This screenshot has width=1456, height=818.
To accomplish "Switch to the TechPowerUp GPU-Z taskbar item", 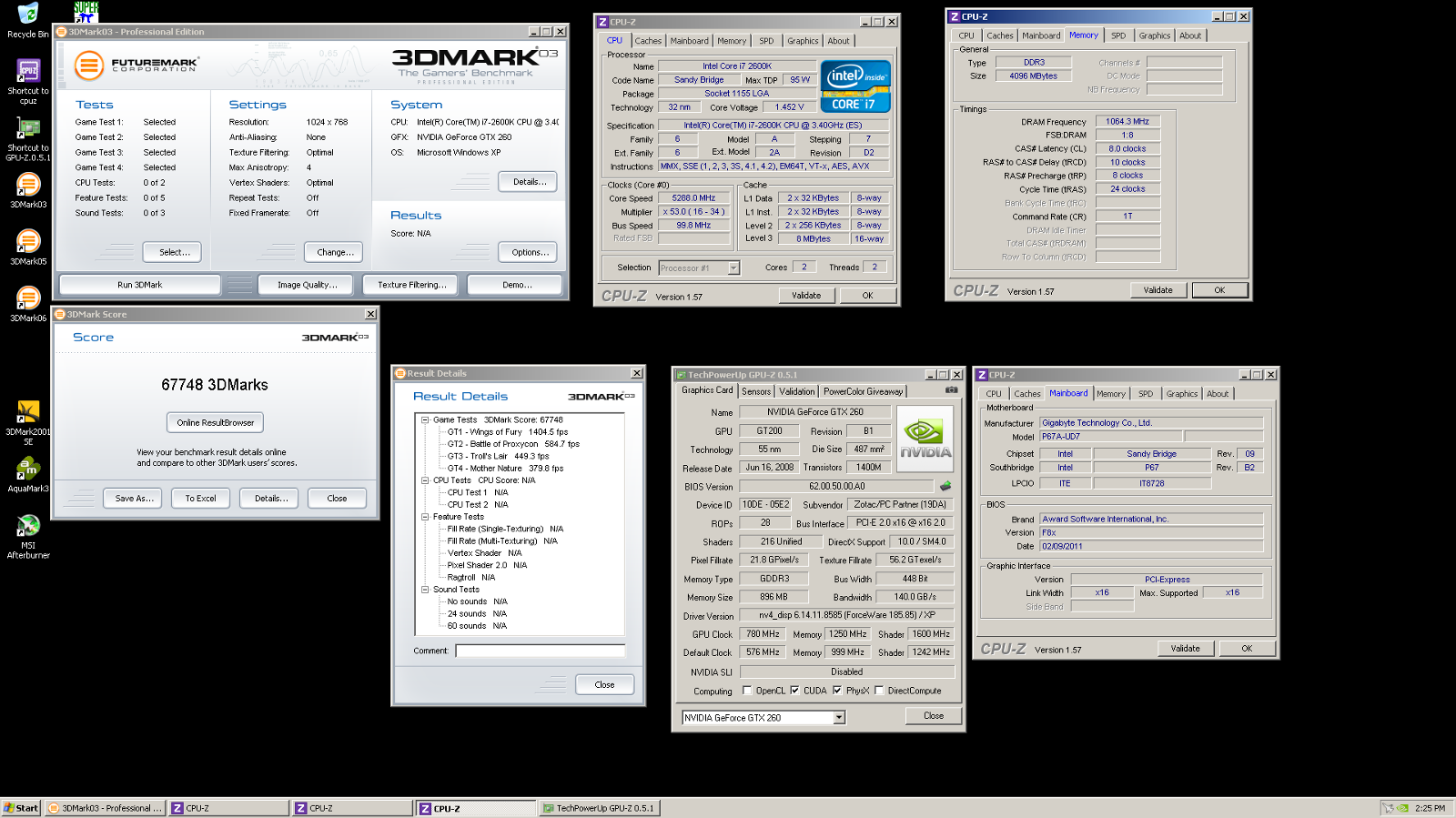I will click(x=598, y=808).
